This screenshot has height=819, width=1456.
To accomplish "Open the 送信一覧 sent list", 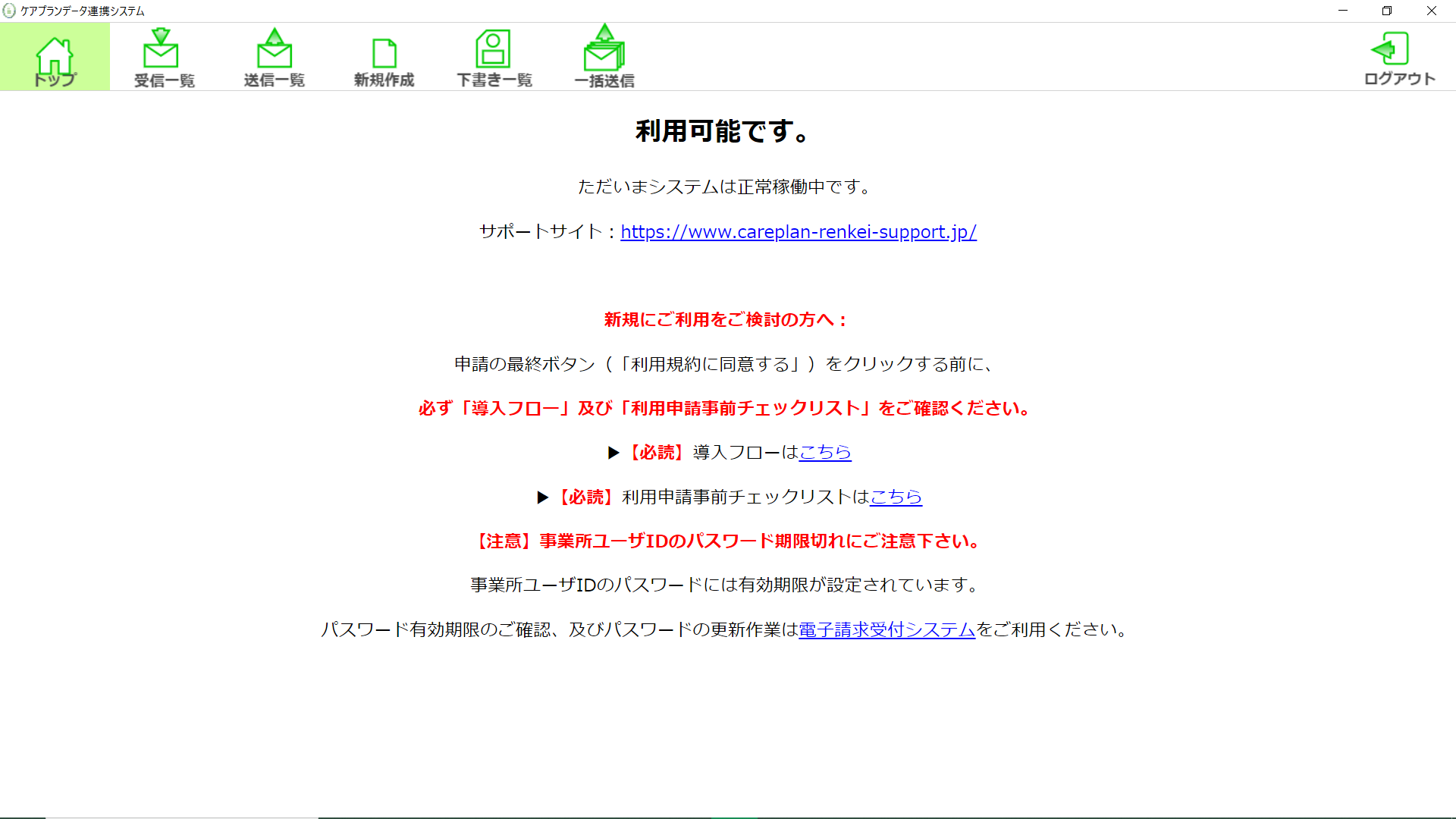I will pyautogui.click(x=274, y=58).
